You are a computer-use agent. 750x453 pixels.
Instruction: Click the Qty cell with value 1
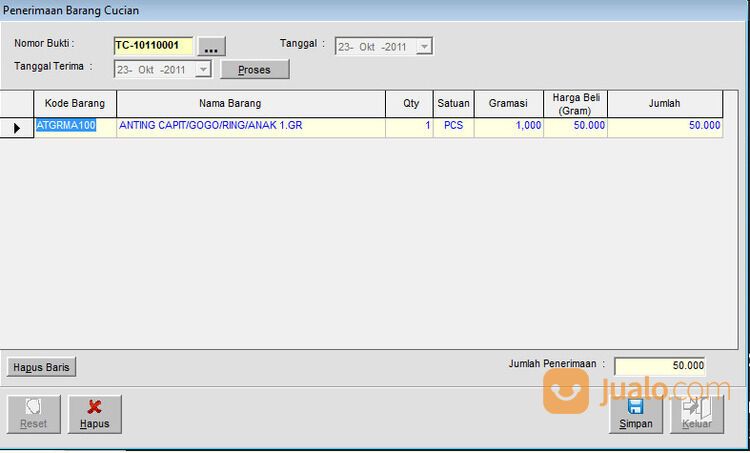(x=409, y=127)
